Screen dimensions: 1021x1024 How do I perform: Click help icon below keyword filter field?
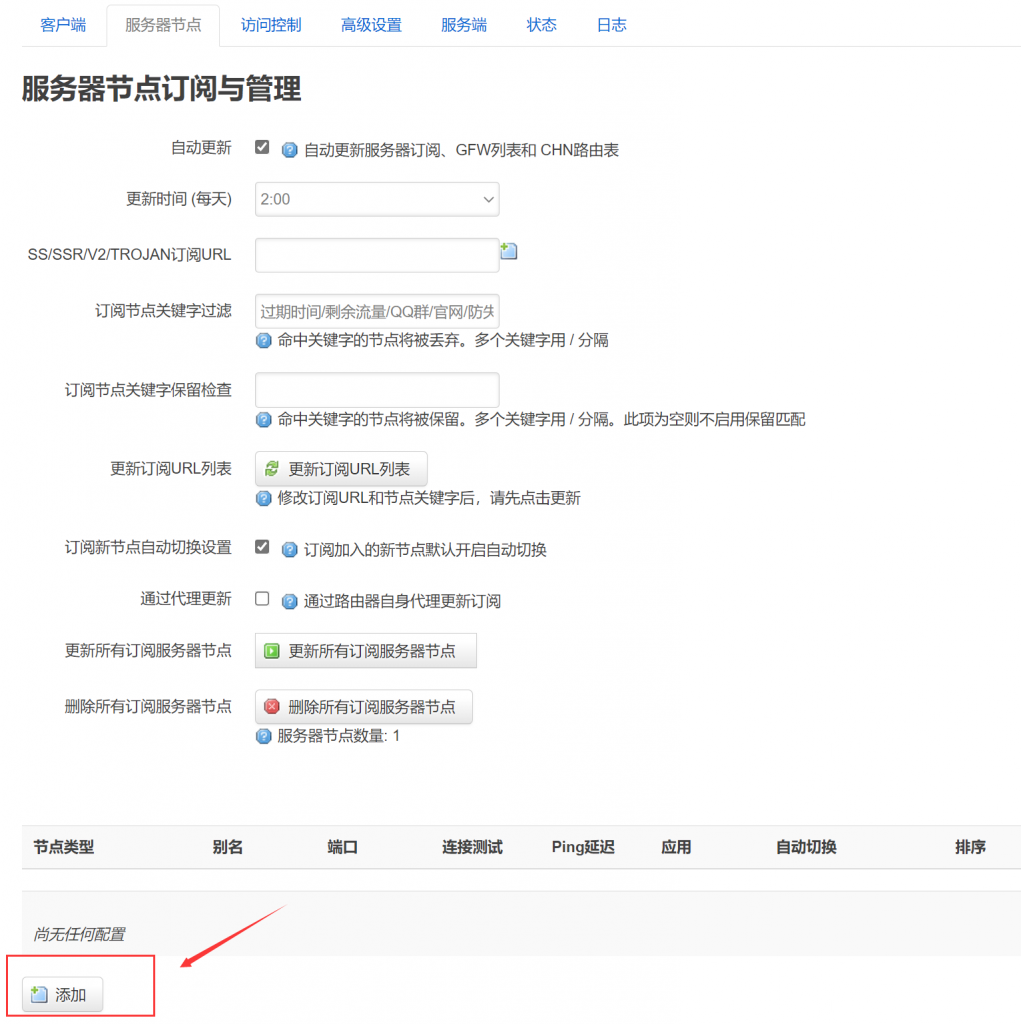click(264, 340)
